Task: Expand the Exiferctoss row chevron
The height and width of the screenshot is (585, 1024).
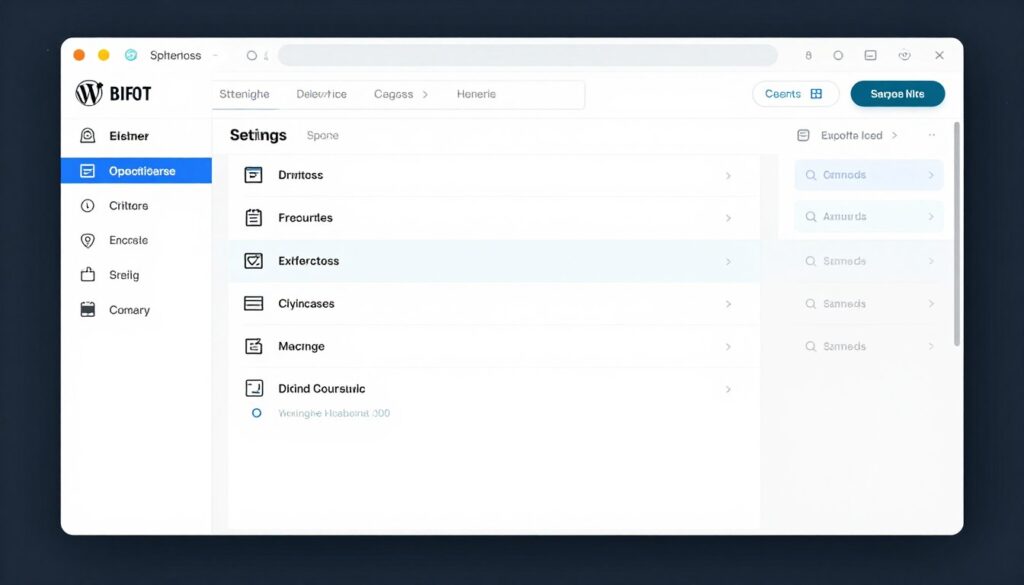Action: pos(728,261)
